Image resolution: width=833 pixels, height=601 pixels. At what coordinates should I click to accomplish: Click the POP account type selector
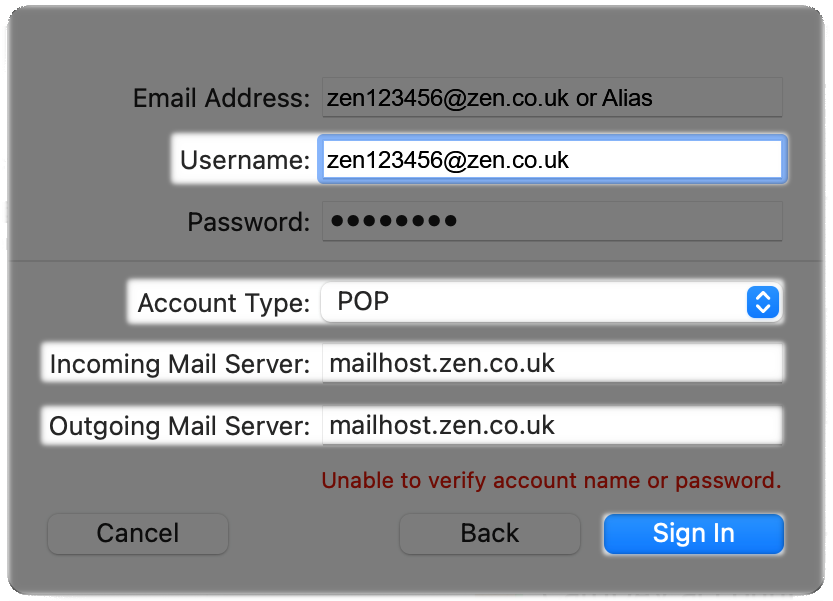tap(550, 302)
